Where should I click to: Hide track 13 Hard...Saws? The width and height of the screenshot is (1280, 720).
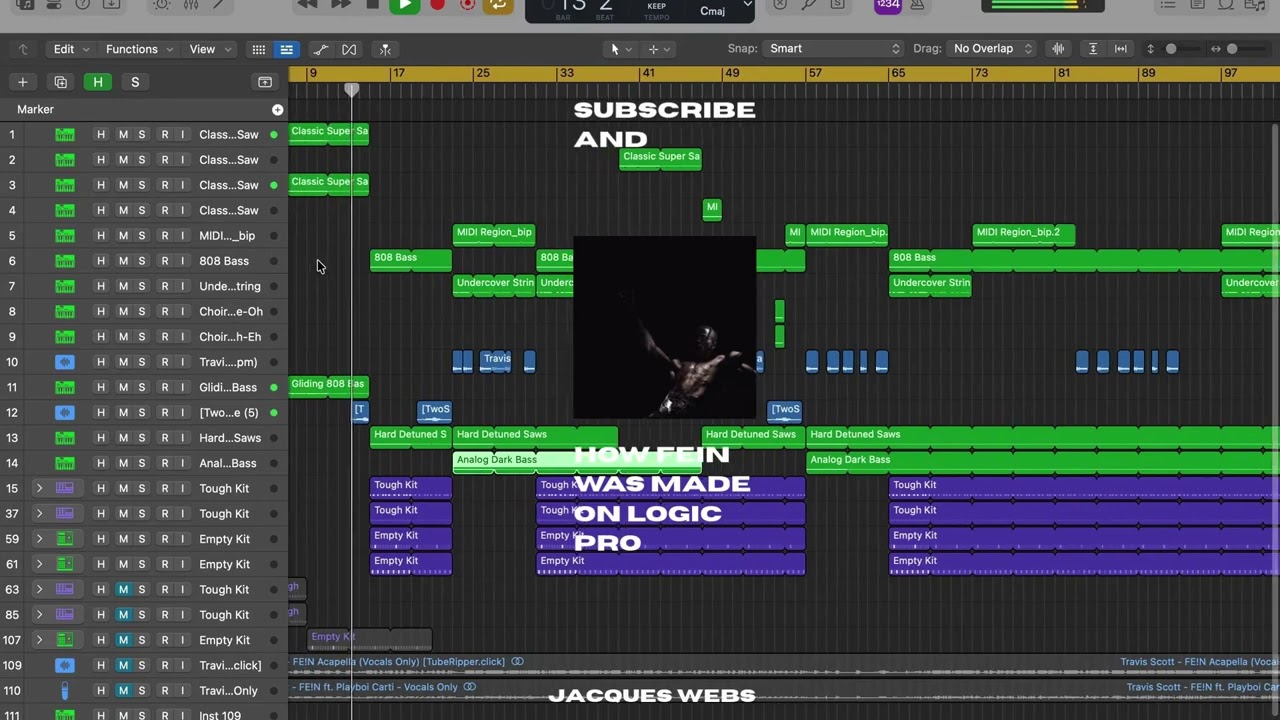pyautogui.click(x=101, y=438)
